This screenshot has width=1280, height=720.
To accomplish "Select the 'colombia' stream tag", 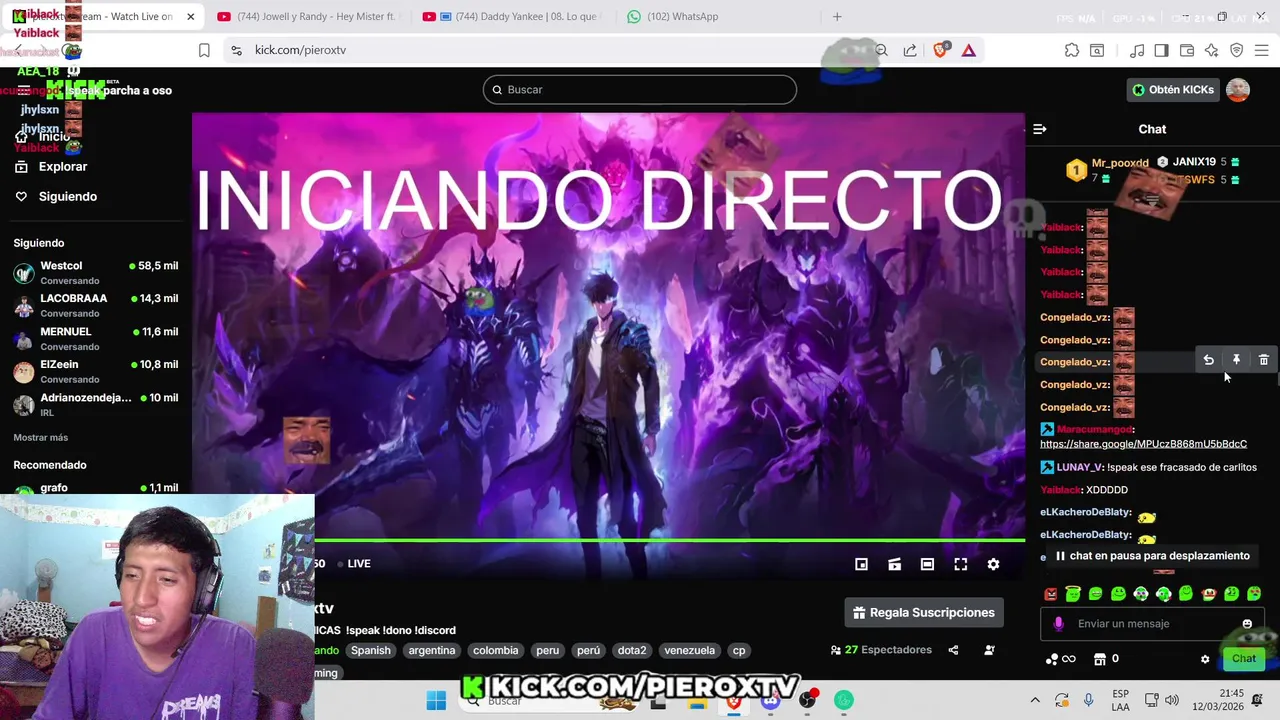I will 496,650.
